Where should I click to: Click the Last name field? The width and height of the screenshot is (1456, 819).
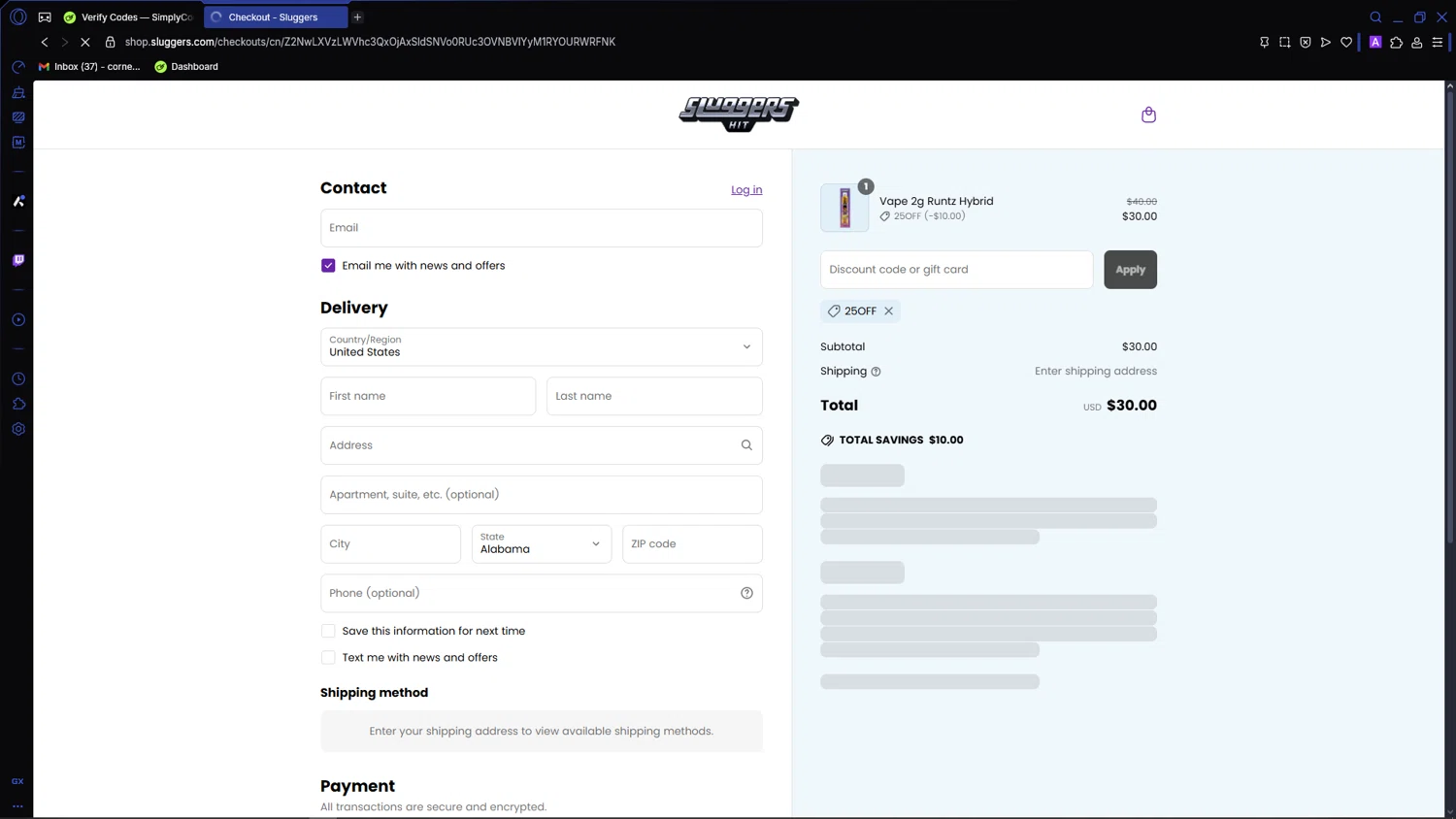coord(654,396)
